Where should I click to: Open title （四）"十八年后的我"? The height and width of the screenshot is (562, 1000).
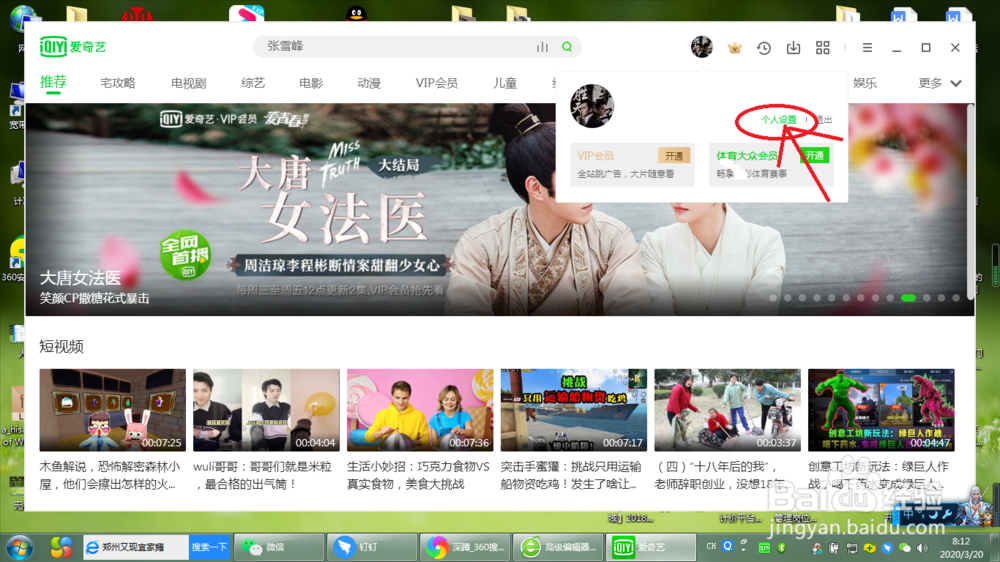[x=724, y=475]
